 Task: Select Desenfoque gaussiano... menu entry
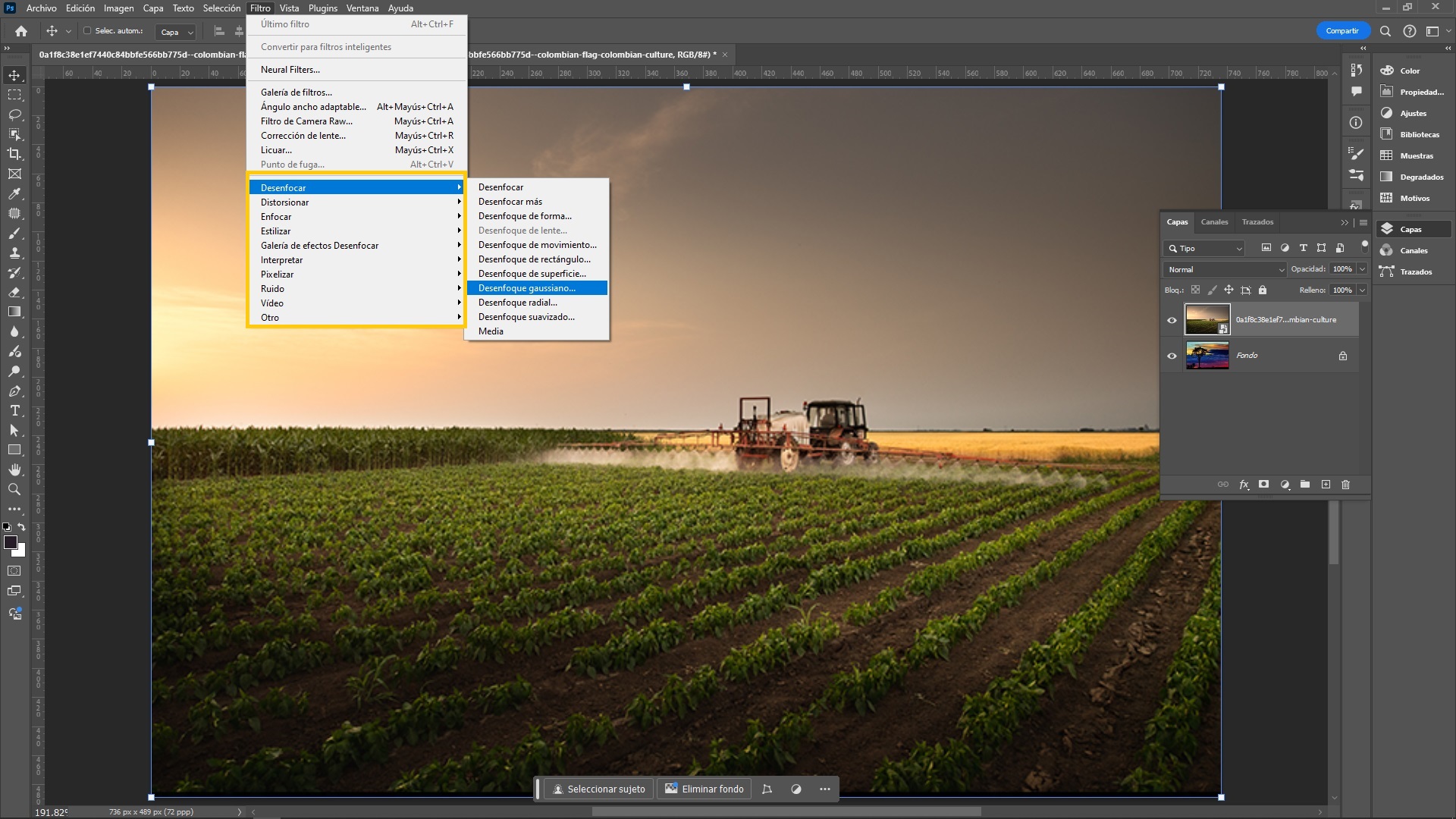coord(537,288)
